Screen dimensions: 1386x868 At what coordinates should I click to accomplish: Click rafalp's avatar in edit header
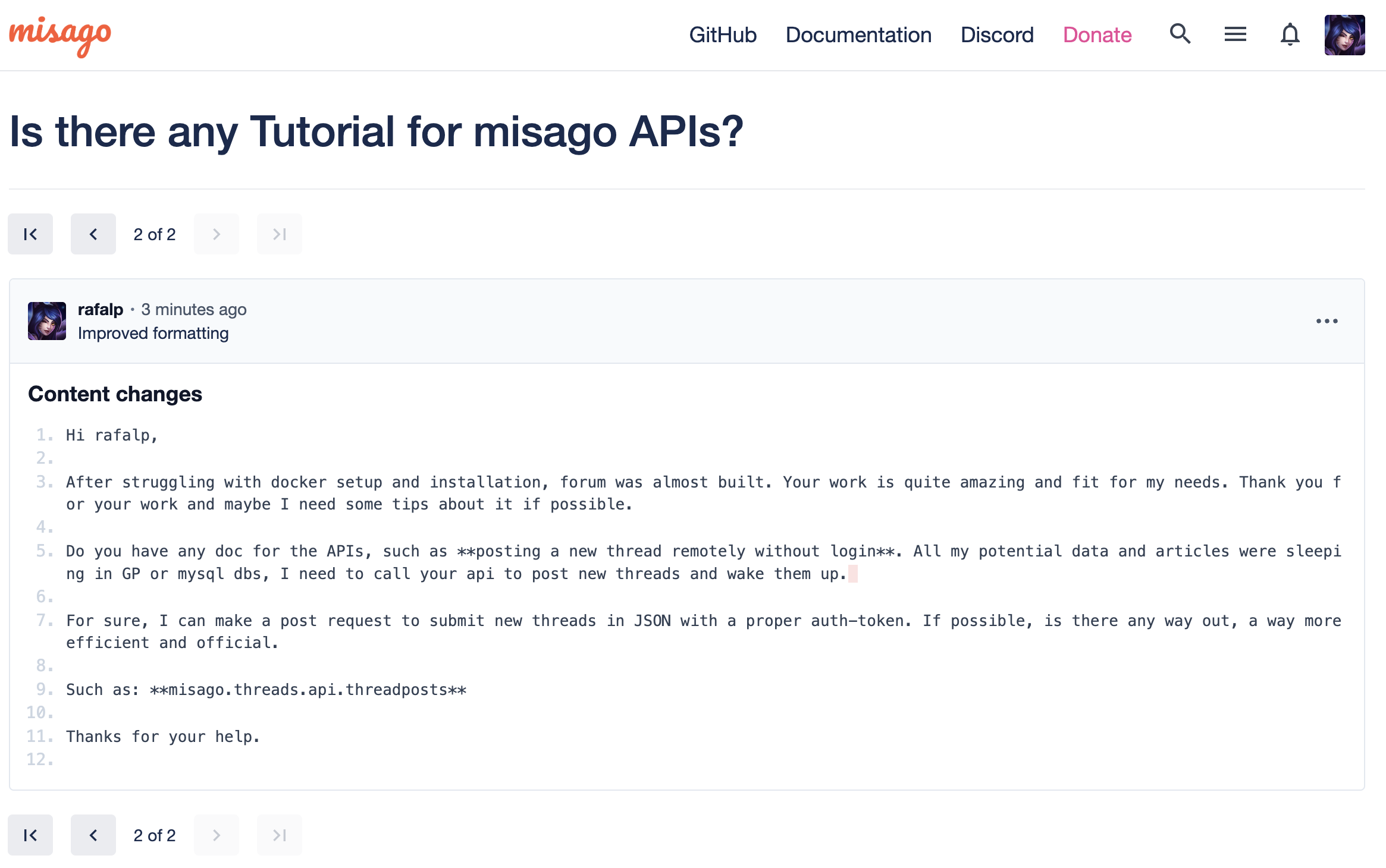[x=47, y=321]
